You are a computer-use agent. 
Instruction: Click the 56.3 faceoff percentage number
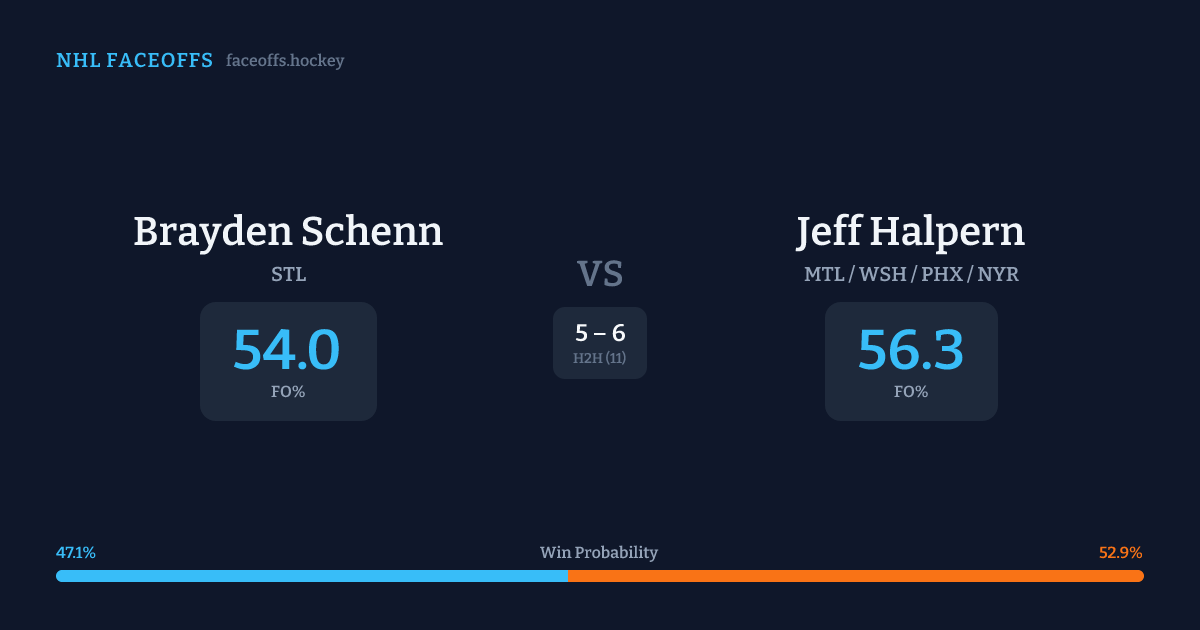911,350
